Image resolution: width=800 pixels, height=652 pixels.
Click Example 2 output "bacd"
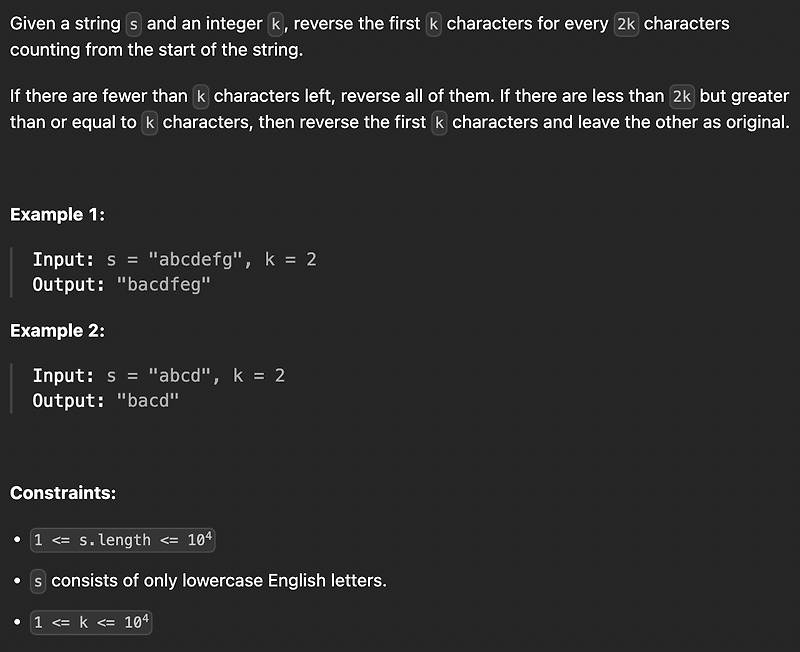point(148,400)
